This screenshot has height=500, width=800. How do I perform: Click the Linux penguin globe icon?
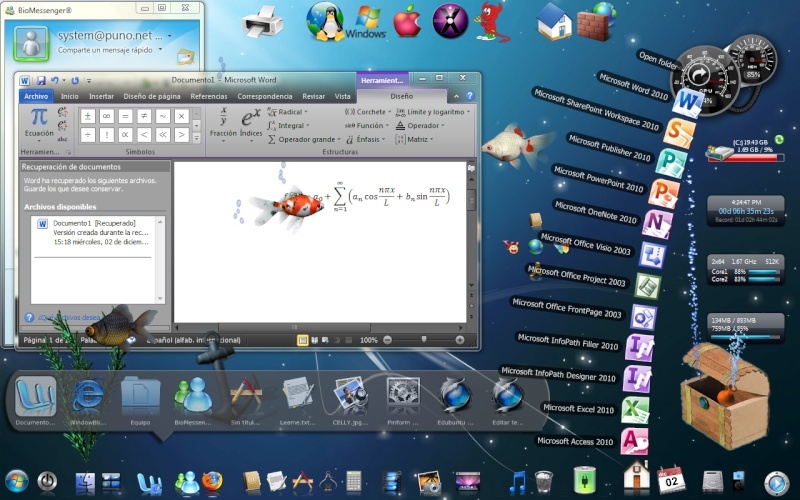point(326,21)
